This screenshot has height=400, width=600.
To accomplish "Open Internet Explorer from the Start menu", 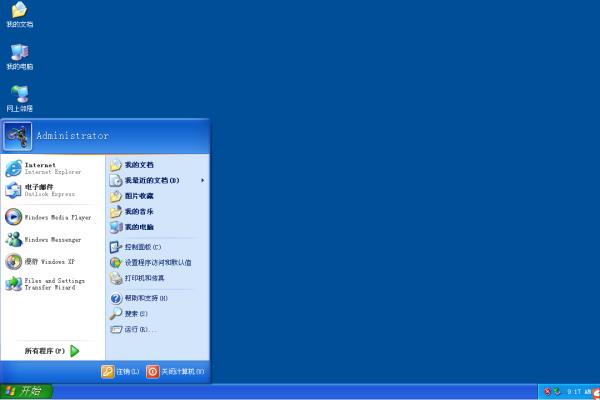I will click(52, 168).
